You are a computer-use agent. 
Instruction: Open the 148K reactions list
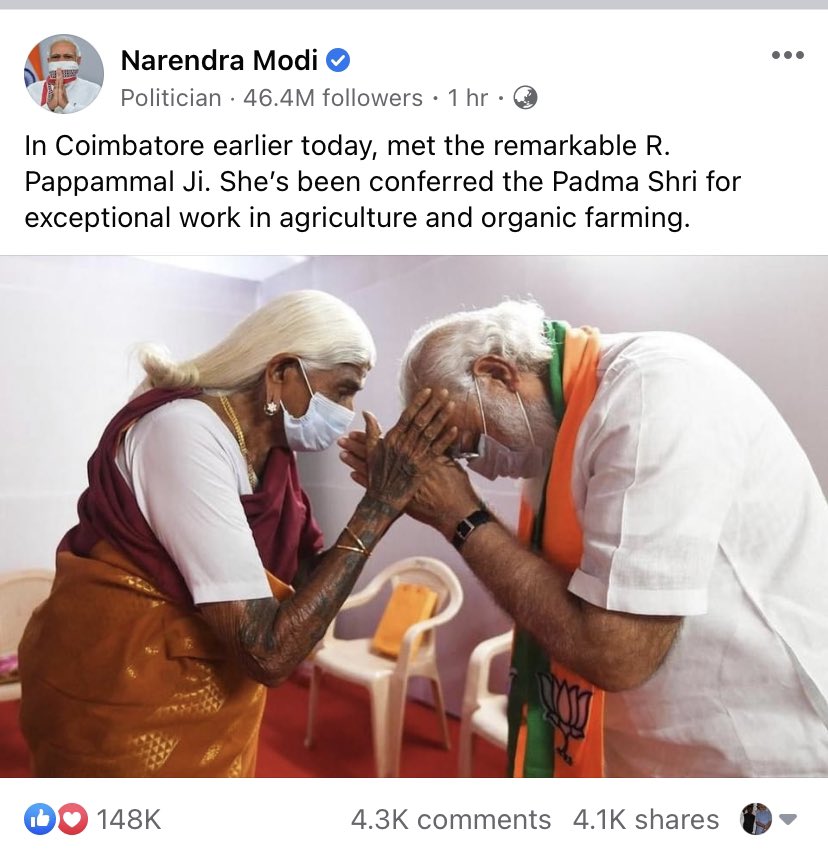tap(129, 819)
